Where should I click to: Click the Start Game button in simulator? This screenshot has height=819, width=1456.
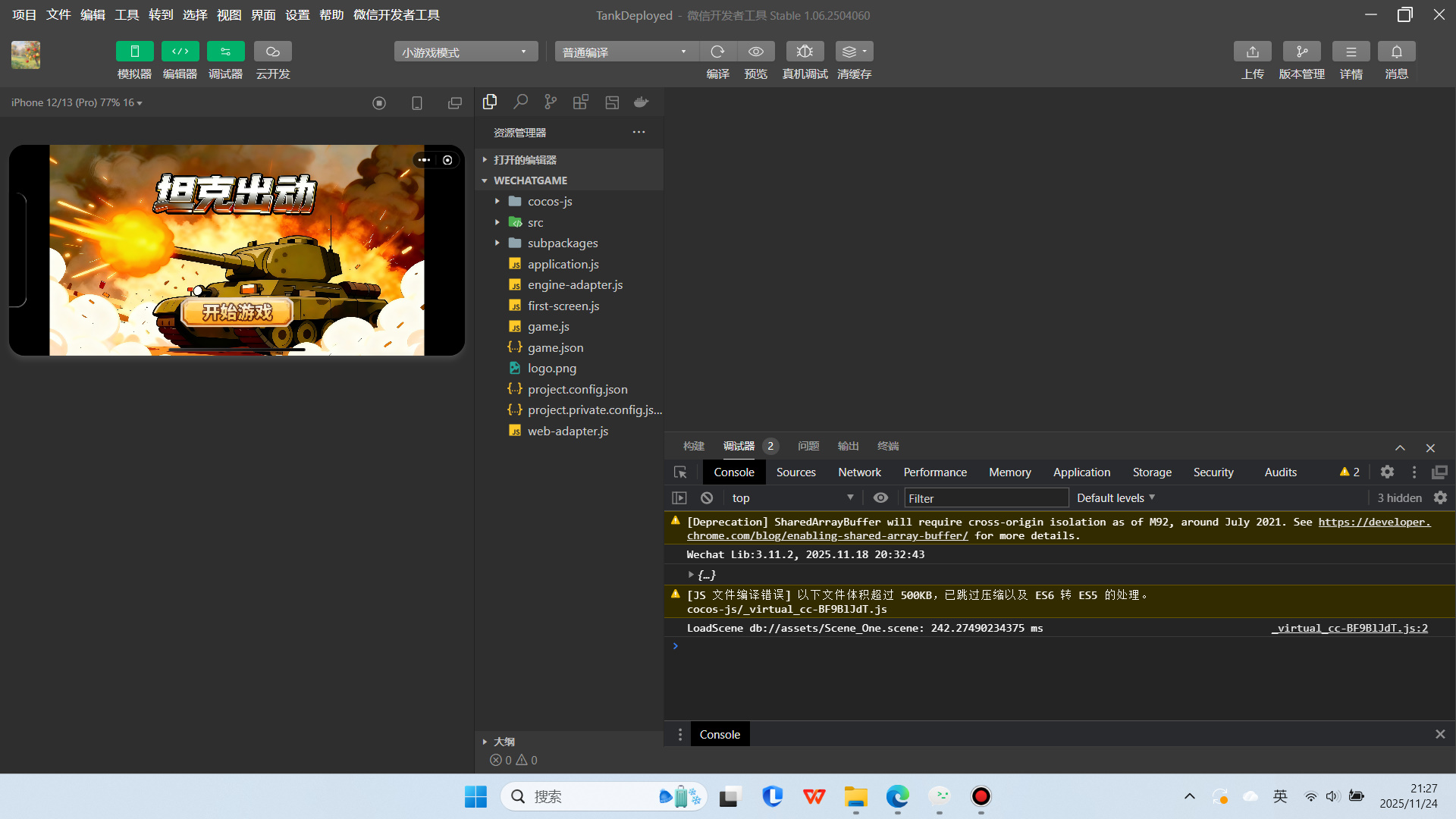tap(237, 312)
